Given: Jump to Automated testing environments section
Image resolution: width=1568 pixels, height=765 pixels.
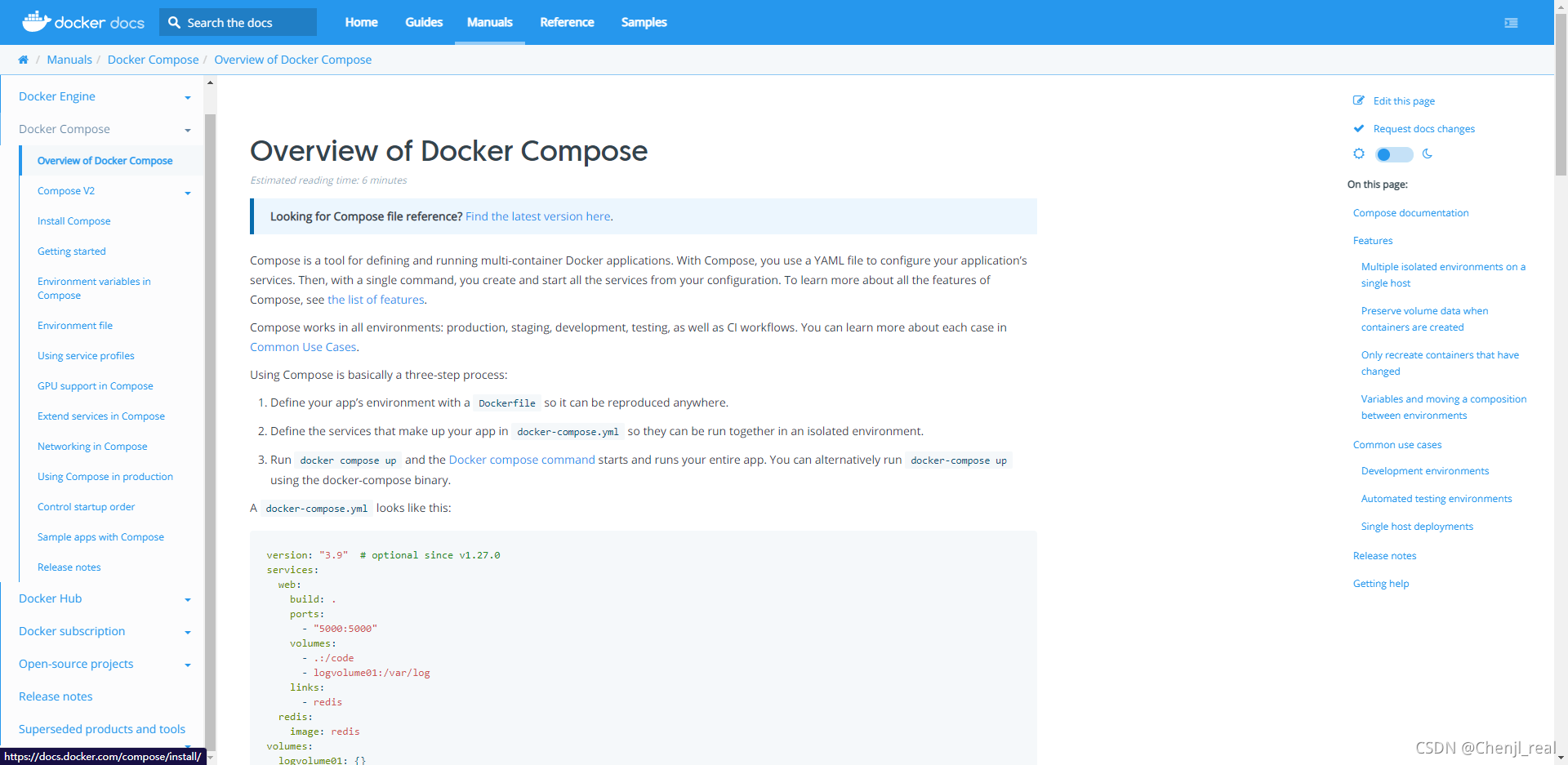Looking at the screenshot, I should [1437, 499].
